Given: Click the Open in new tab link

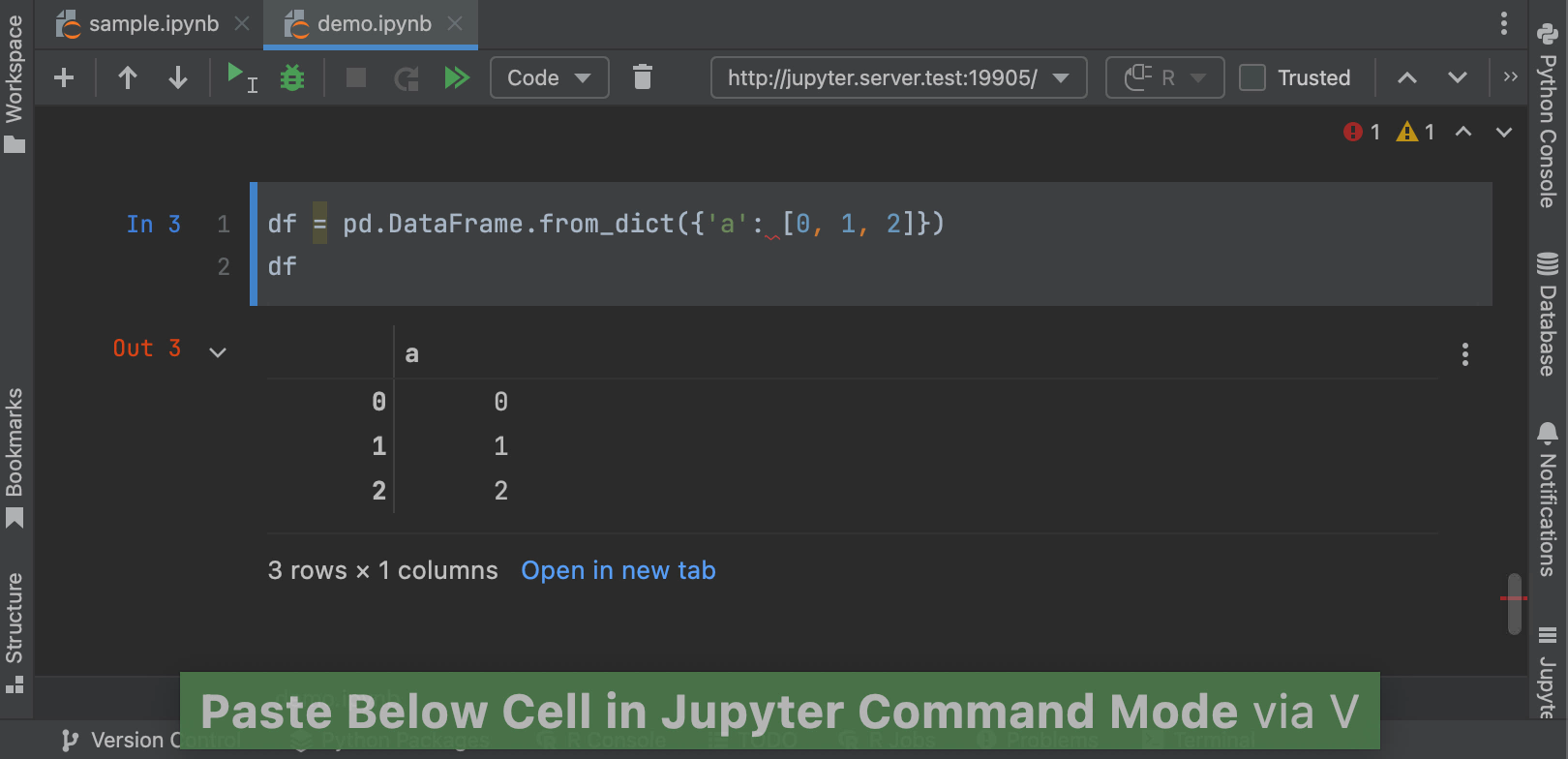Looking at the screenshot, I should tap(618, 570).
